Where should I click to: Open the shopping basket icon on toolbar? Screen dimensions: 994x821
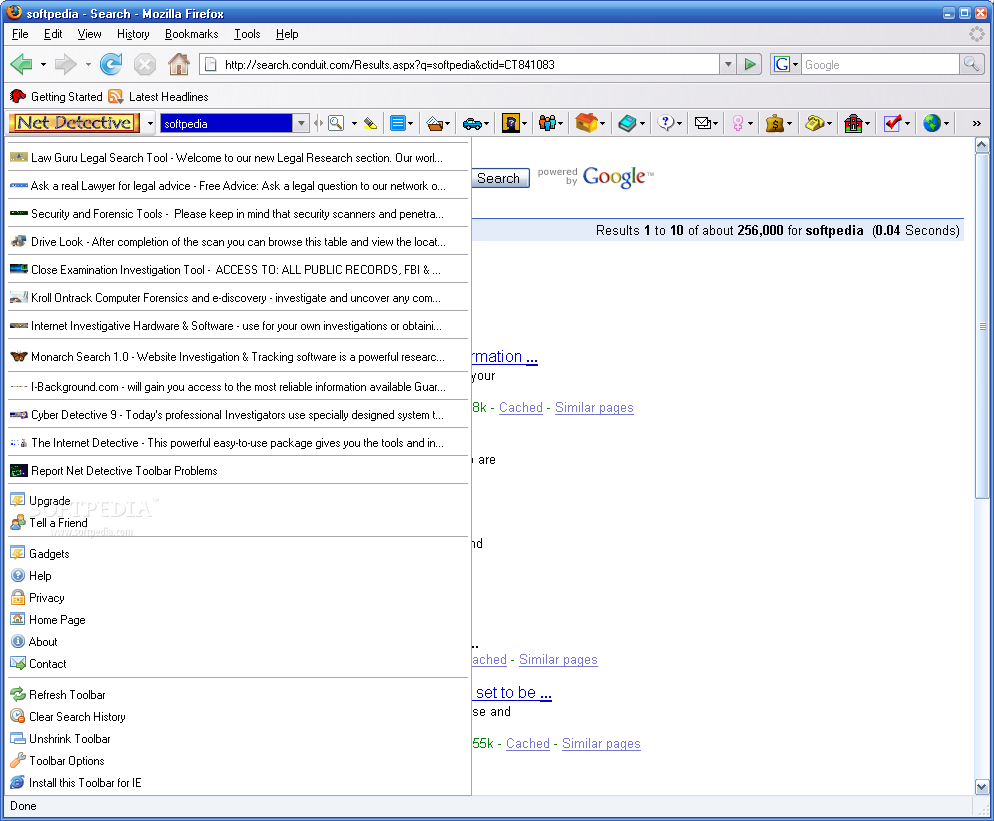434,124
